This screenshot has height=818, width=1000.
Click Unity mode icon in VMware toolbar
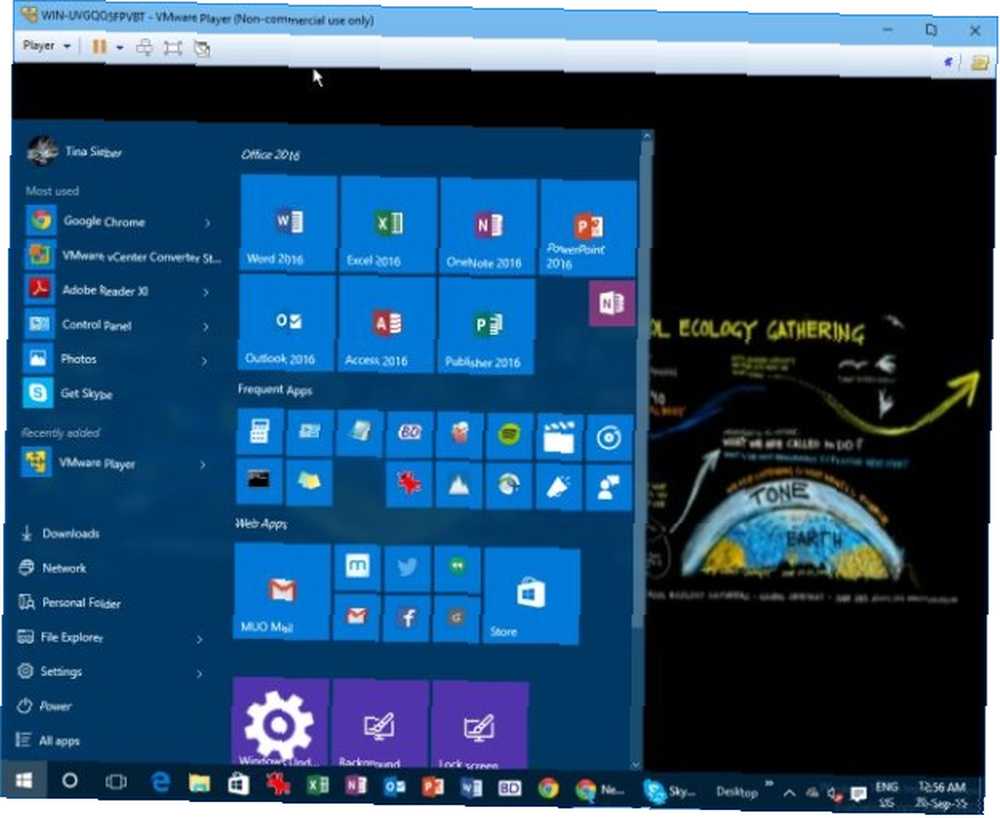pos(202,48)
